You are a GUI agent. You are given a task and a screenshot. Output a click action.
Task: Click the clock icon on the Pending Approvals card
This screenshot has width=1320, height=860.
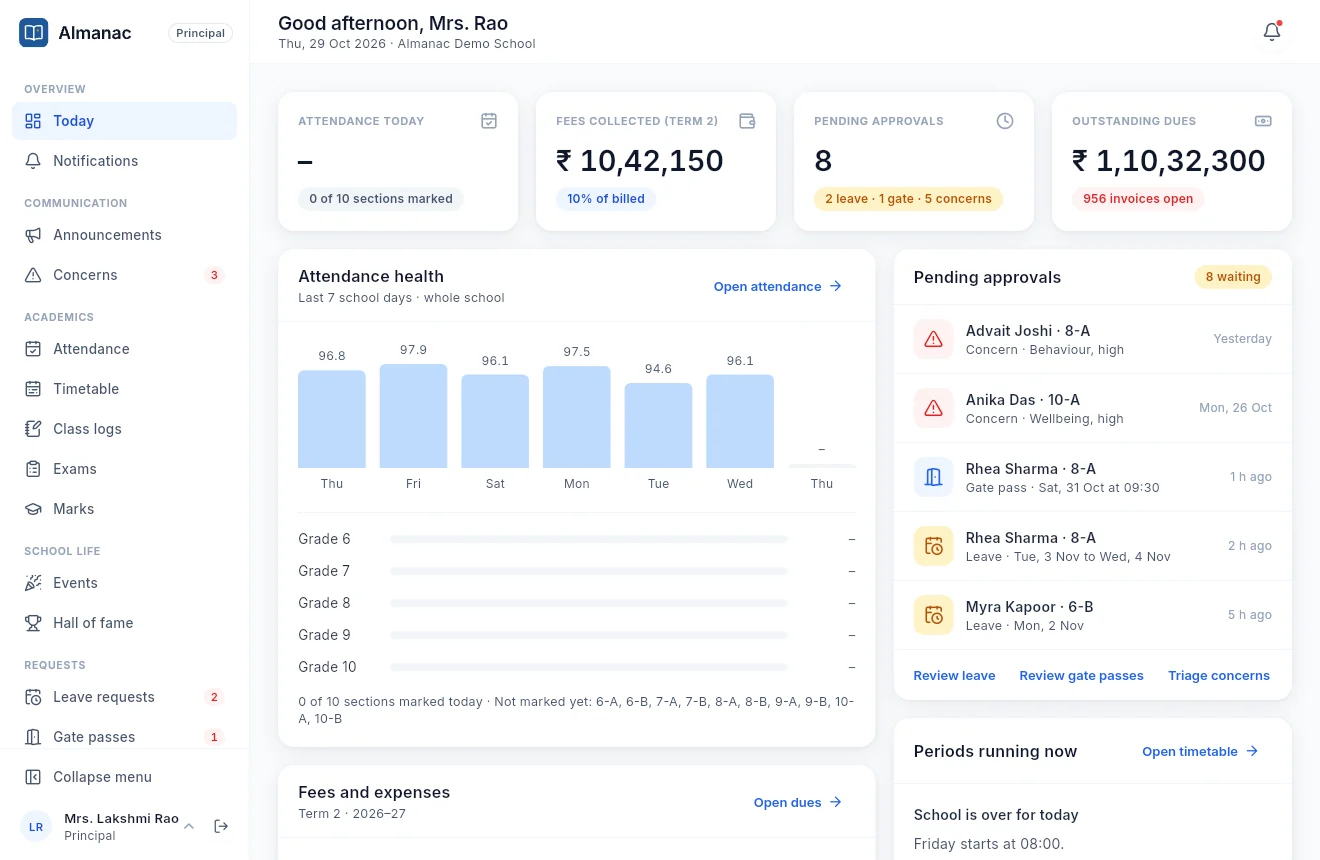click(x=1005, y=121)
